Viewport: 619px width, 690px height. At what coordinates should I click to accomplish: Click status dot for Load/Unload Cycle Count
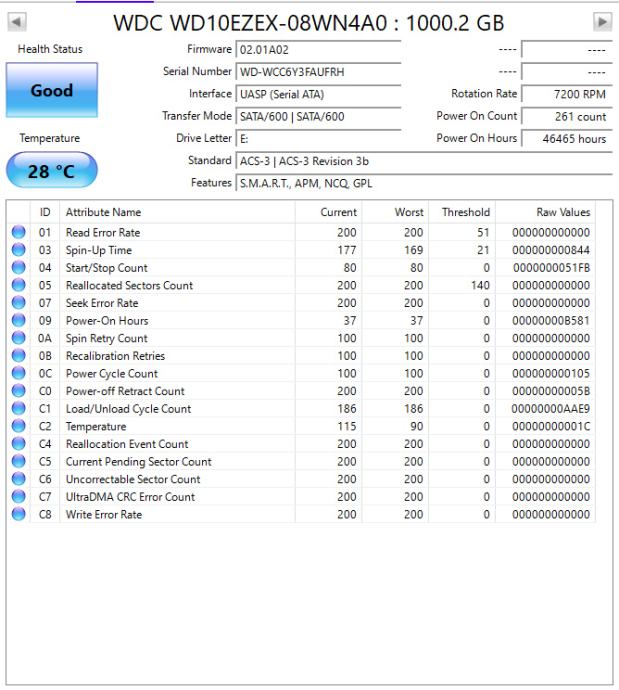pyautogui.click(x=18, y=408)
